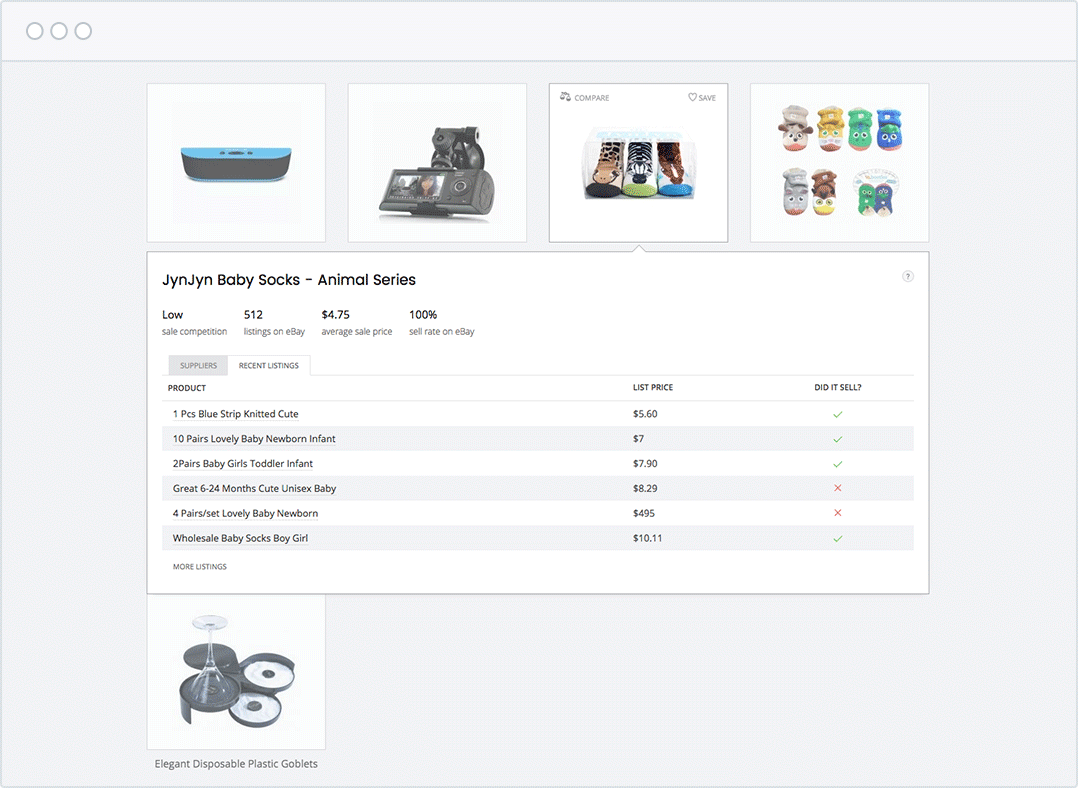Switch to the Suppliers tab
The height and width of the screenshot is (788, 1078).
(198, 366)
